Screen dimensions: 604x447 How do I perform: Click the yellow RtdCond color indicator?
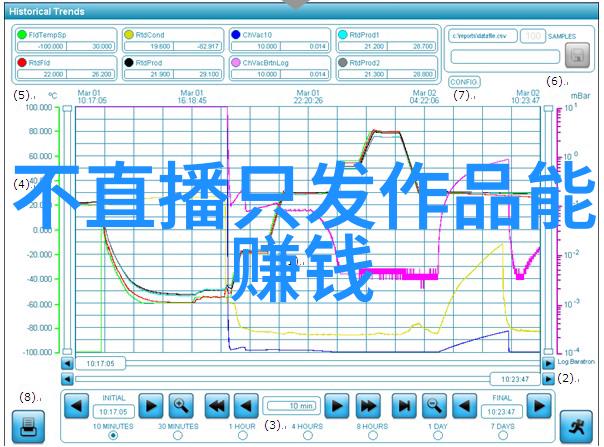tap(129, 35)
